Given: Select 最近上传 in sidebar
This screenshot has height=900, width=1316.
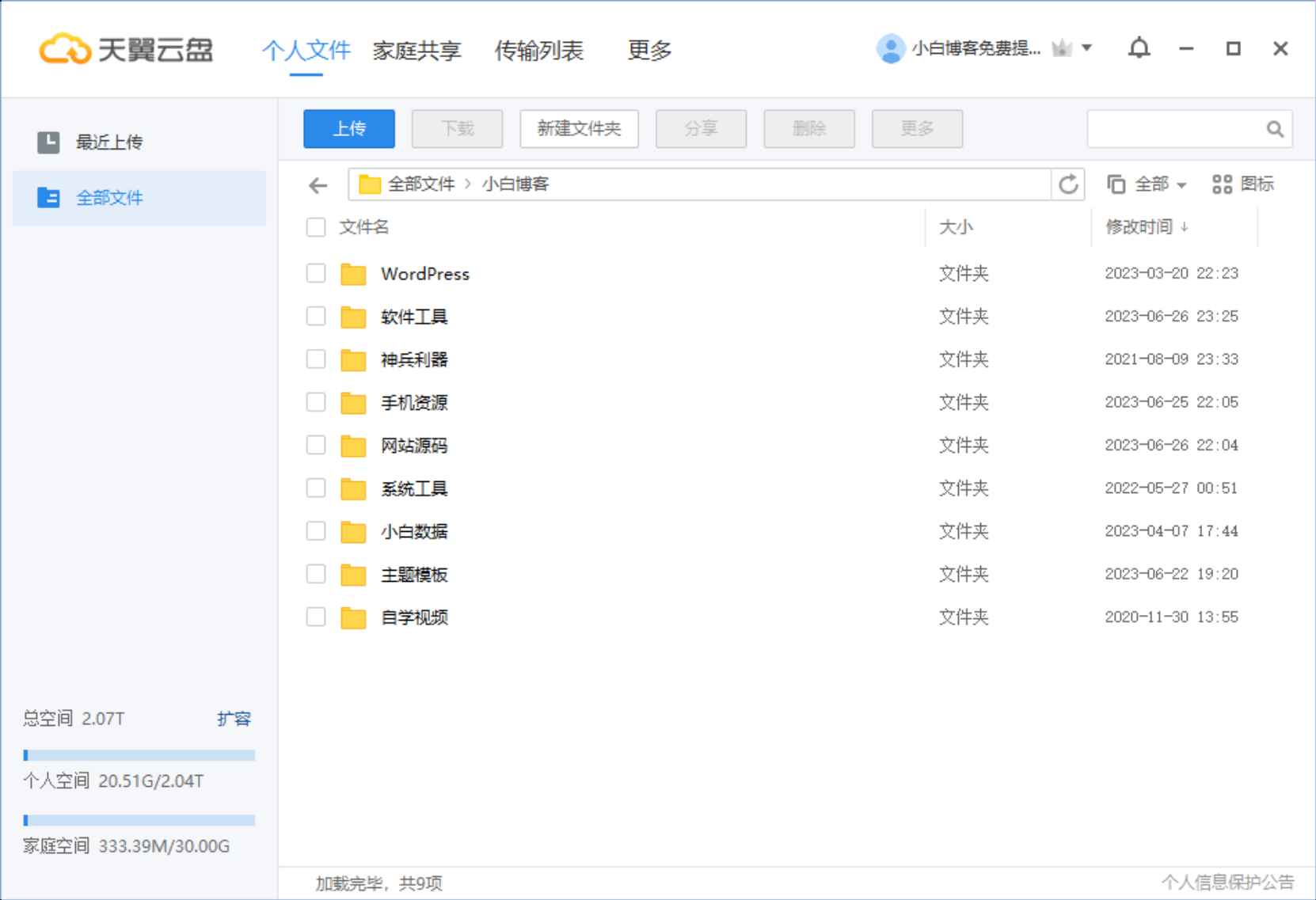Looking at the screenshot, I should (x=139, y=142).
